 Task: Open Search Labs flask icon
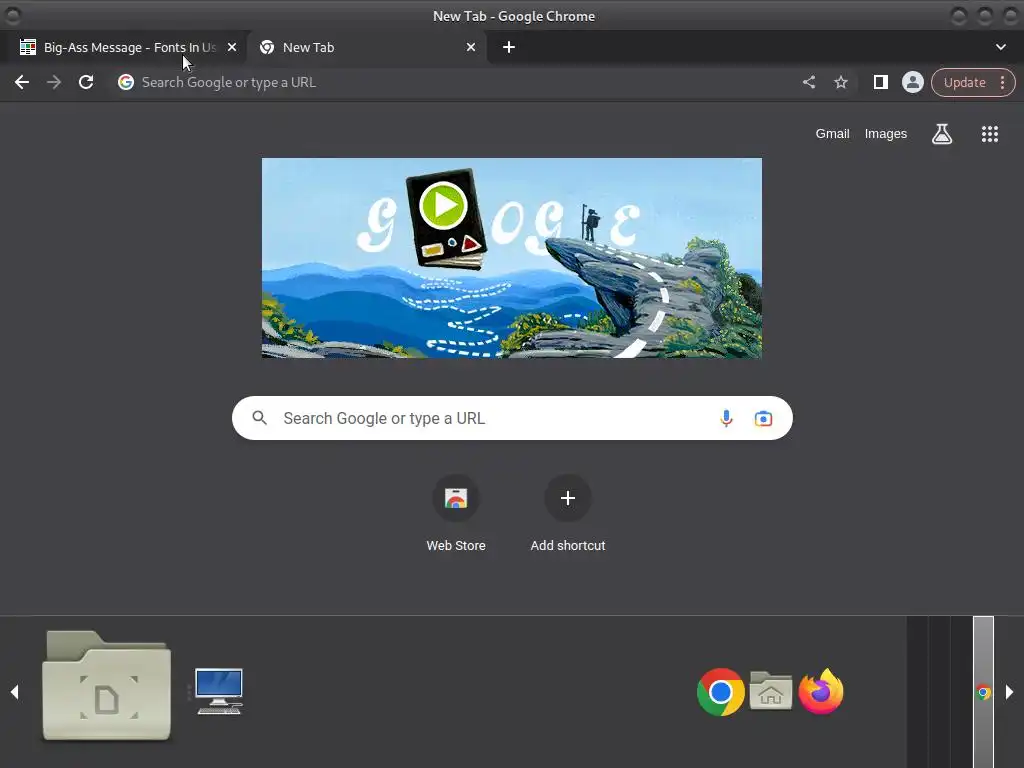click(x=942, y=134)
